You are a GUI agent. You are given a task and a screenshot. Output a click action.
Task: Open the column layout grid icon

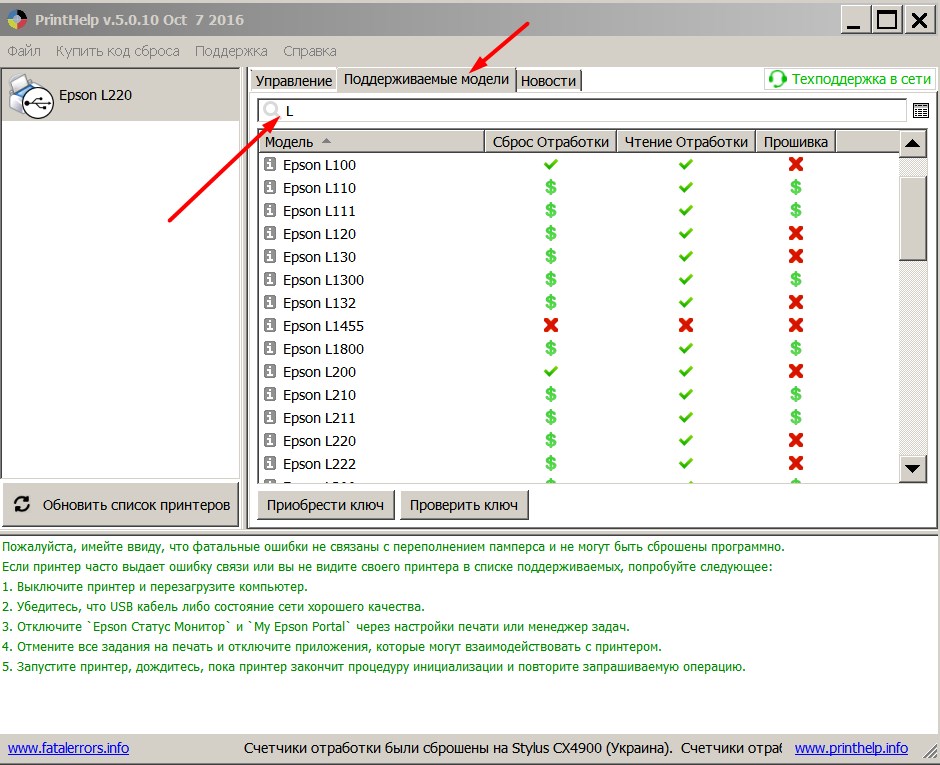(x=921, y=110)
